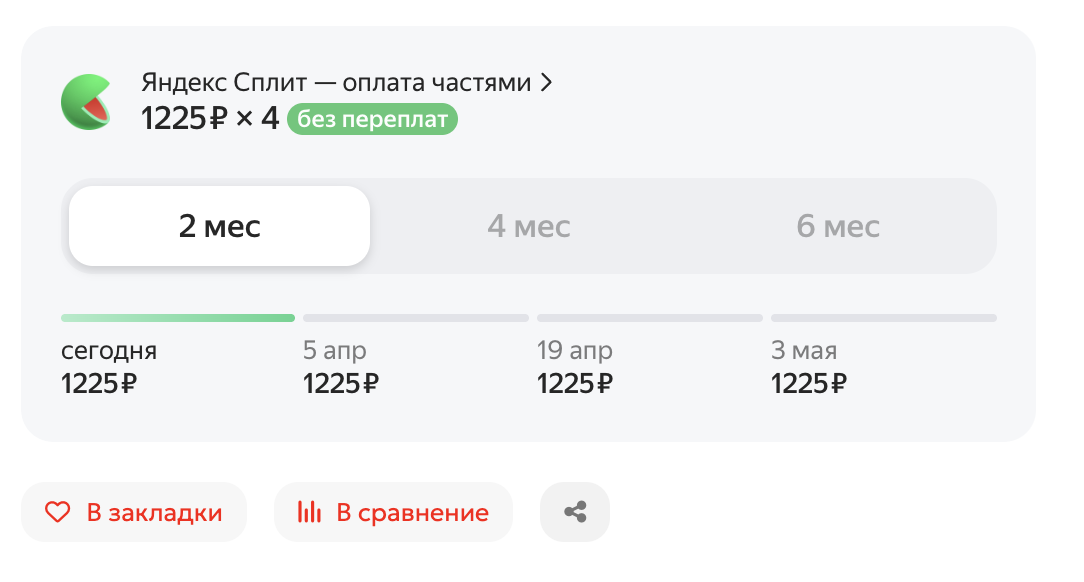Choose the 6 мес payment period

(838, 226)
